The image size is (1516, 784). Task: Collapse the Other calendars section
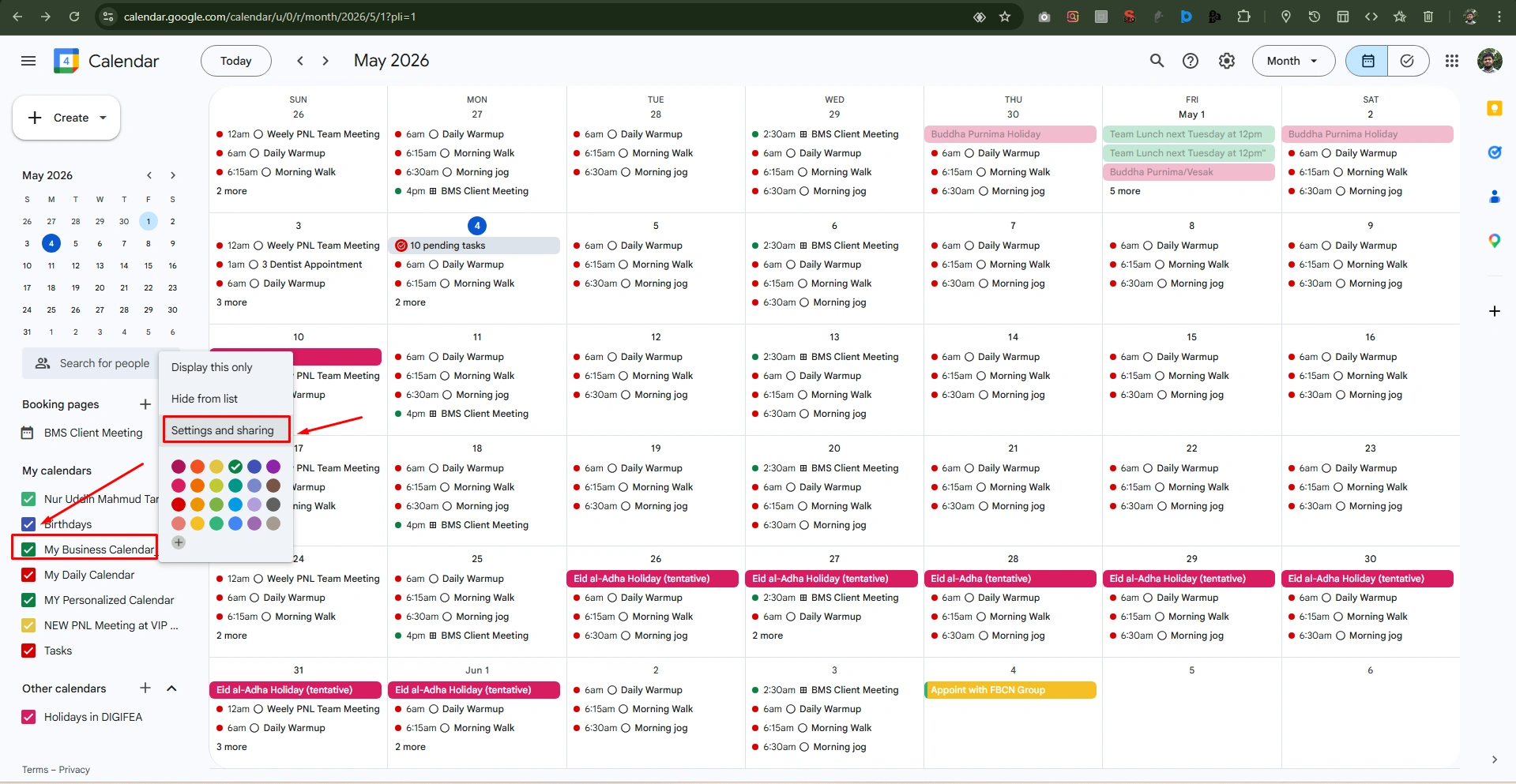pos(171,688)
